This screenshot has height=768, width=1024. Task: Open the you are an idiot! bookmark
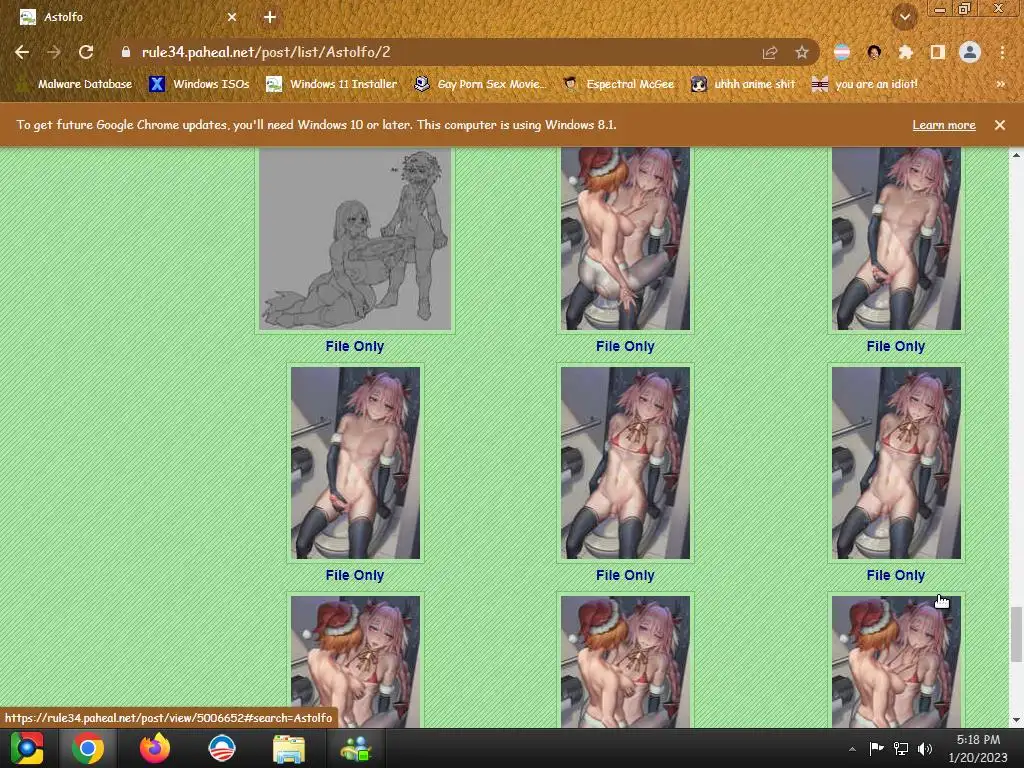(865, 84)
